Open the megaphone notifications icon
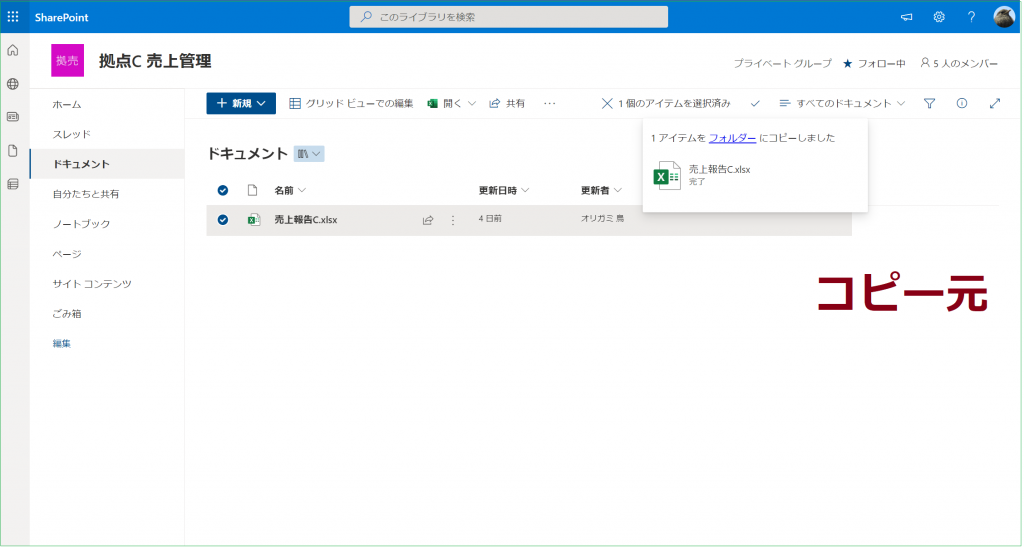The height and width of the screenshot is (548, 1024). click(x=907, y=17)
